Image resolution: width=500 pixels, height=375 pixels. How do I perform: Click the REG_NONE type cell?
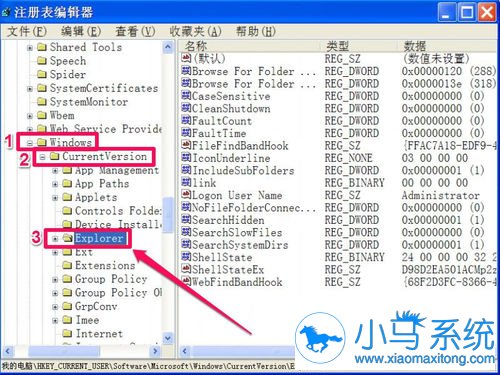click(348, 158)
